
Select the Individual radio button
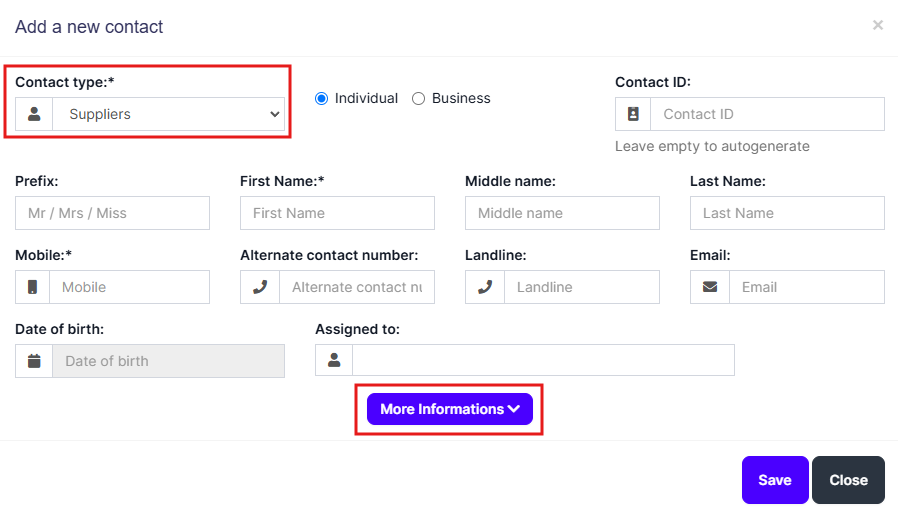[x=322, y=98]
